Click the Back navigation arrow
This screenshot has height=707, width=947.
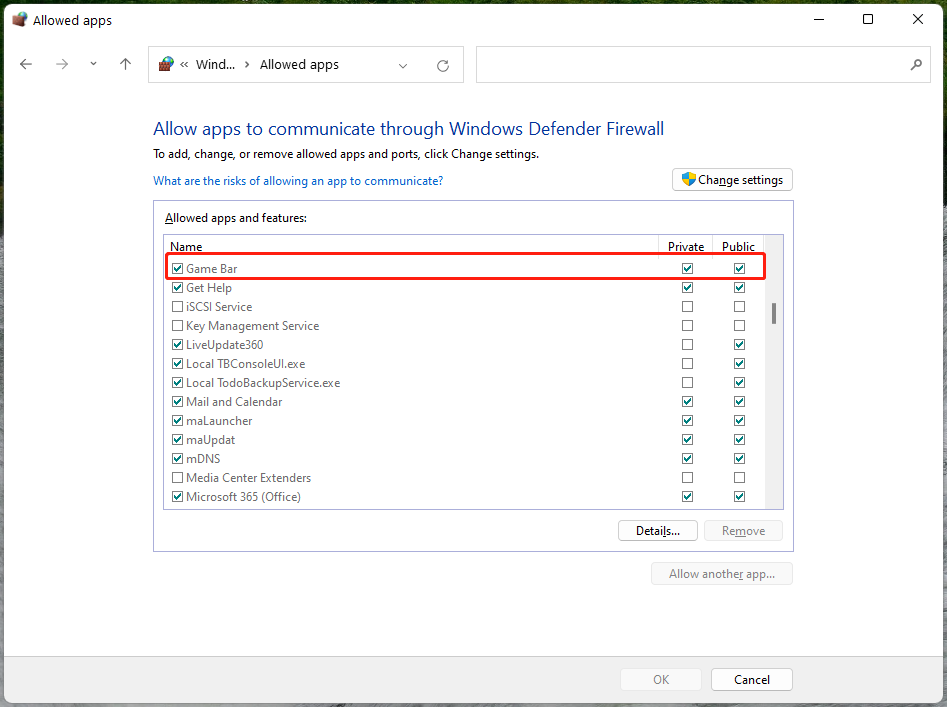pyautogui.click(x=26, y=64)
